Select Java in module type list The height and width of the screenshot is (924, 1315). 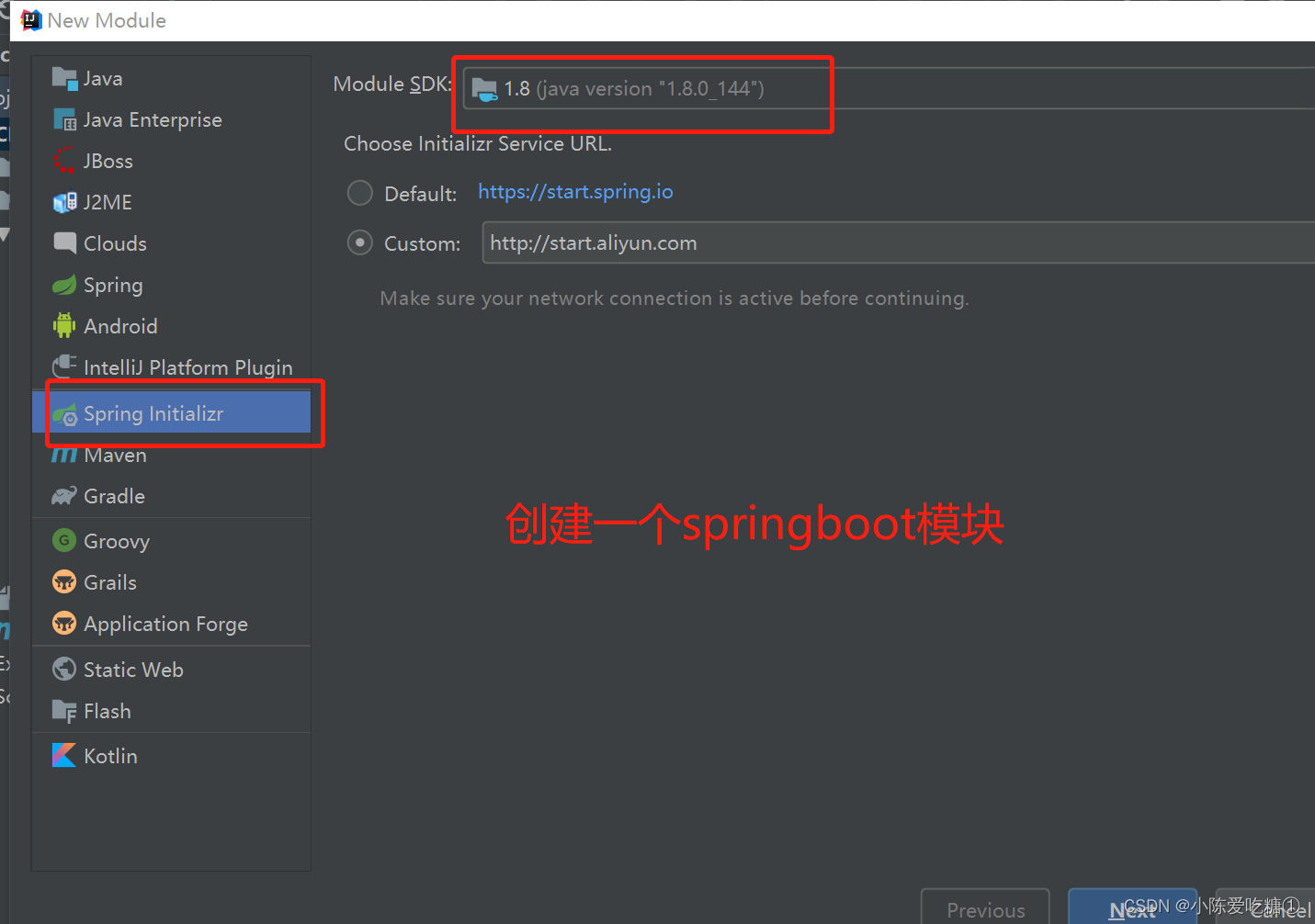[x=172, y=79]
